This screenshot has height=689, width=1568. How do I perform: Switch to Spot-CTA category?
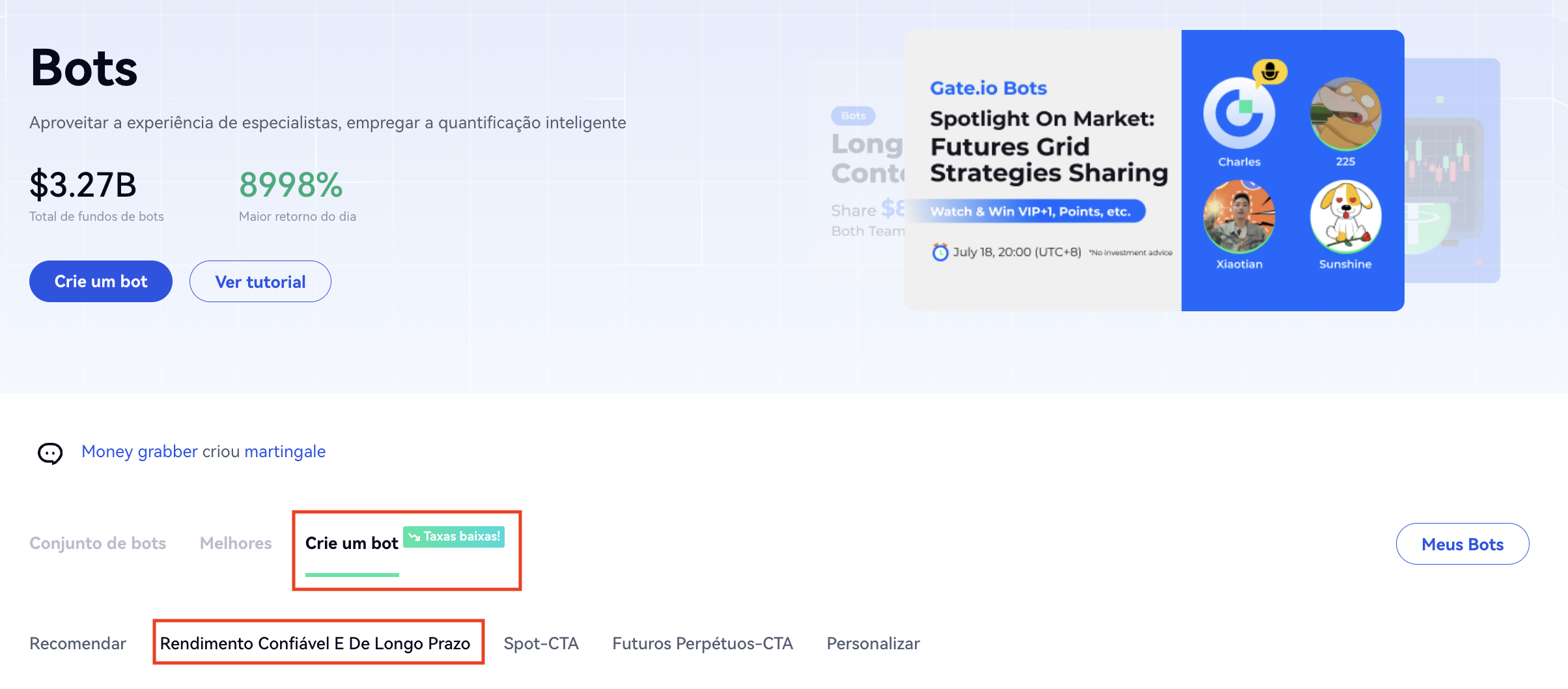[x=541, y=643]
